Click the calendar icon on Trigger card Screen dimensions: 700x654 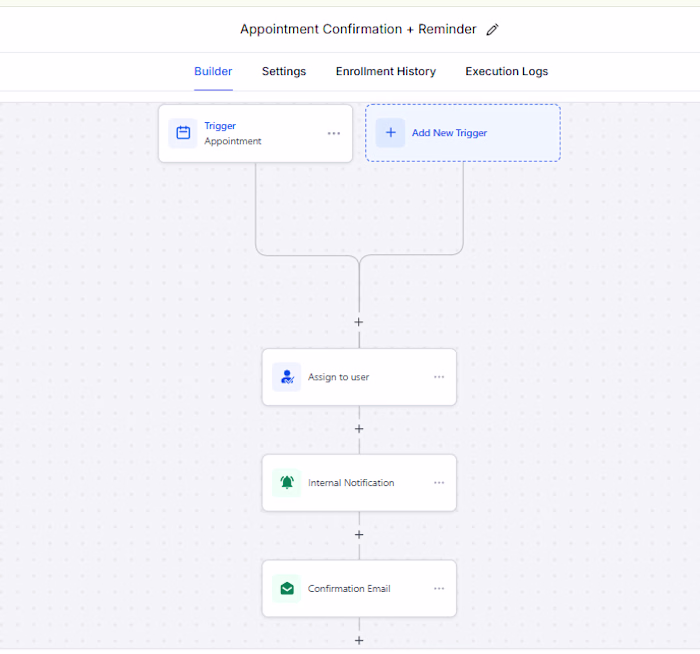pyautogui.click(x=183, y=133)
